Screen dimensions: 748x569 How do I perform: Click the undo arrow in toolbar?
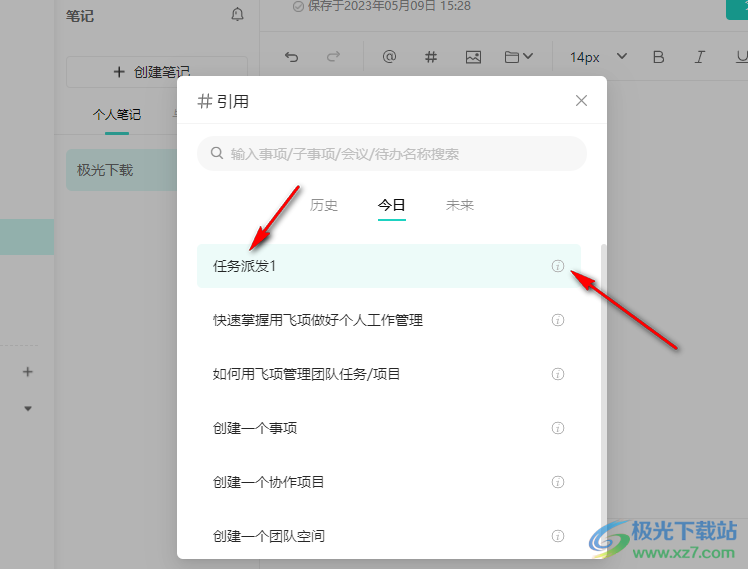(291, 57)
